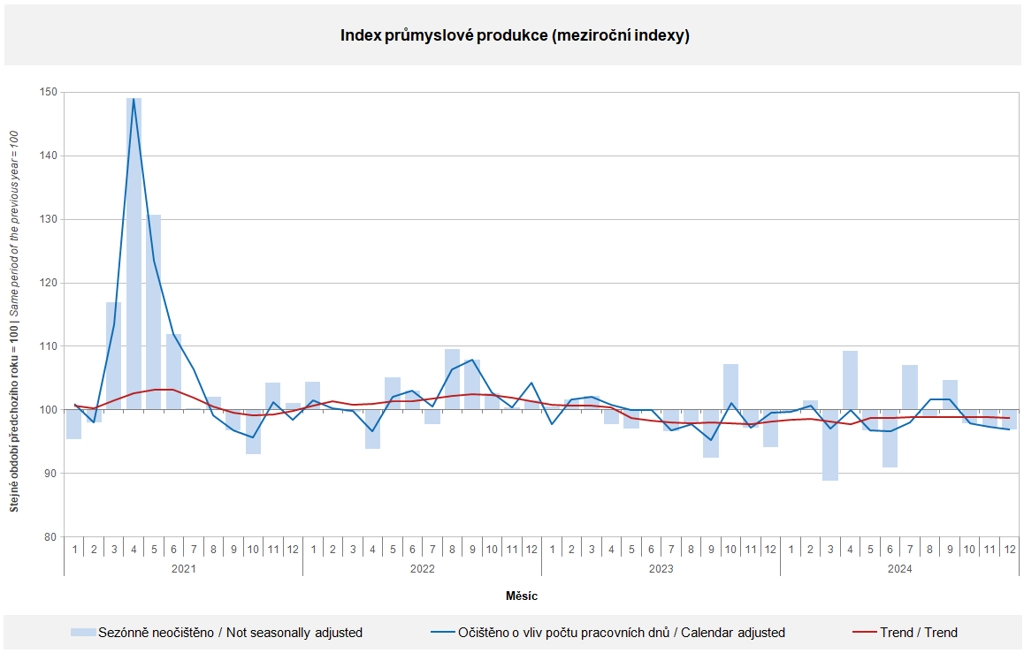Viewport: 1024px width, 653px height.
Task: Select the 2022 year label on axis
Action: (x=423, y=569)
